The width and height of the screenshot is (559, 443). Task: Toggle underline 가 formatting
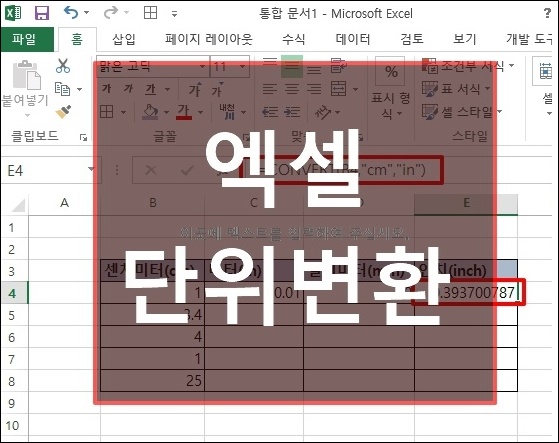(x=151, y=89)
